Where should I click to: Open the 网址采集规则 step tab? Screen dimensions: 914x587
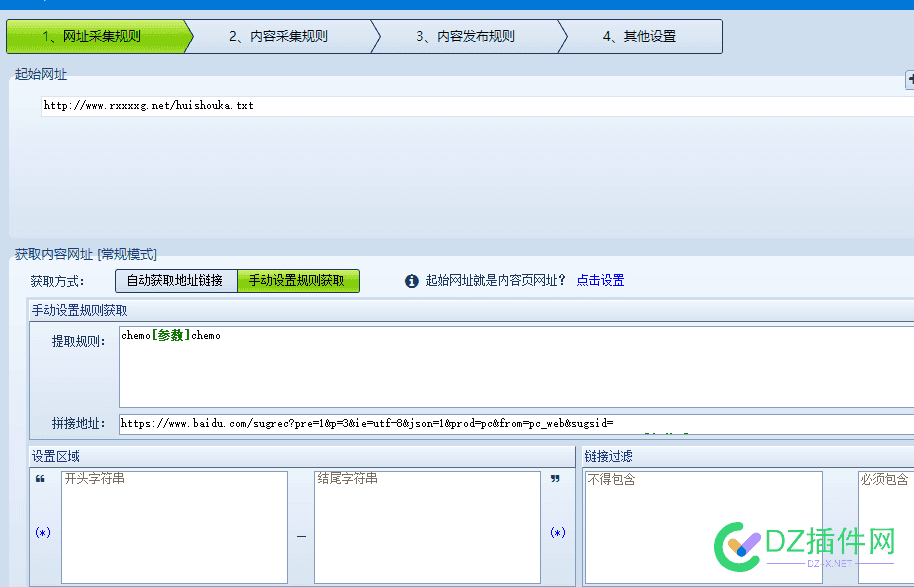pos(99,36)
